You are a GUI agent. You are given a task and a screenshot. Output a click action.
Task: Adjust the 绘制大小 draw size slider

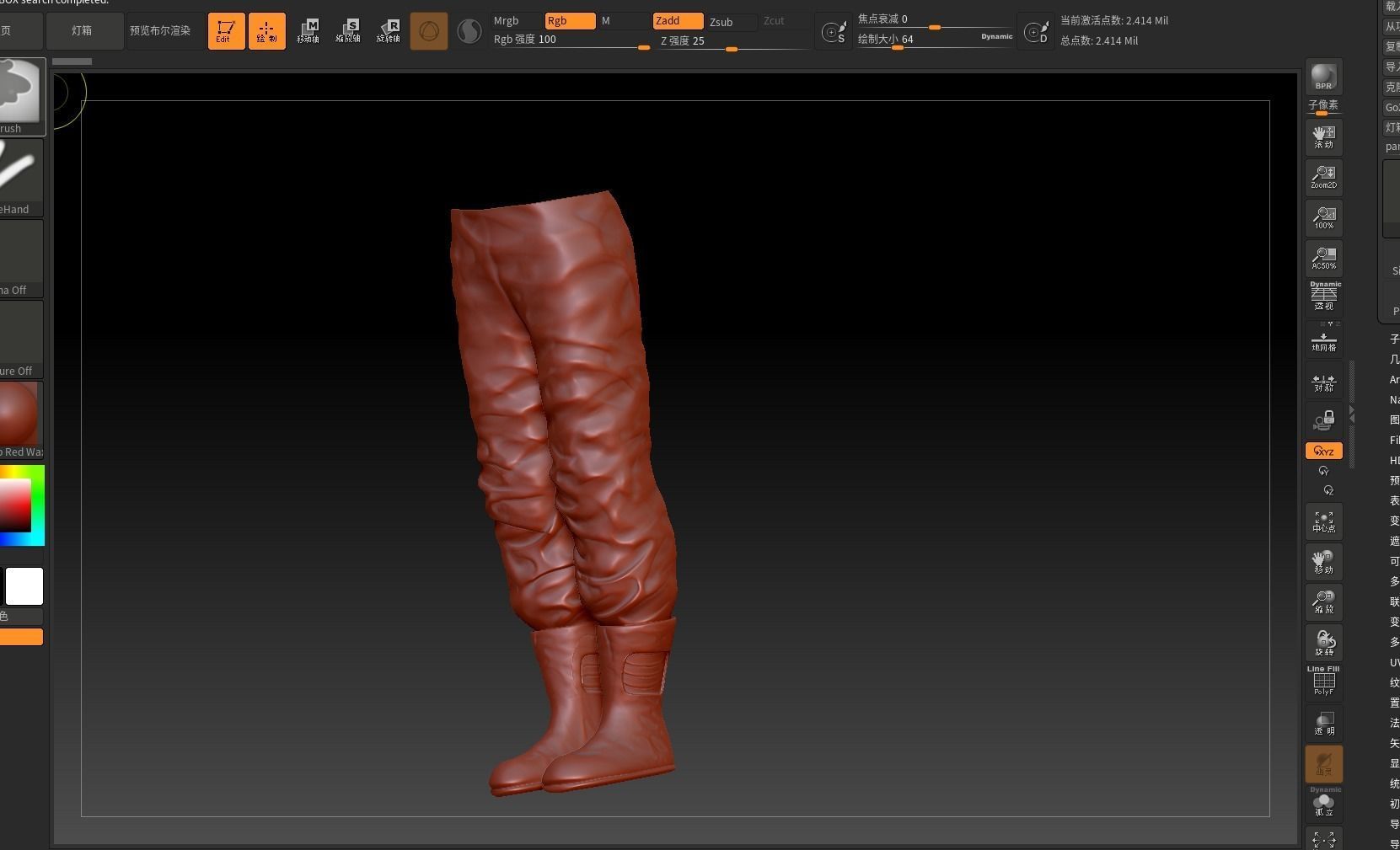[916, 40]
